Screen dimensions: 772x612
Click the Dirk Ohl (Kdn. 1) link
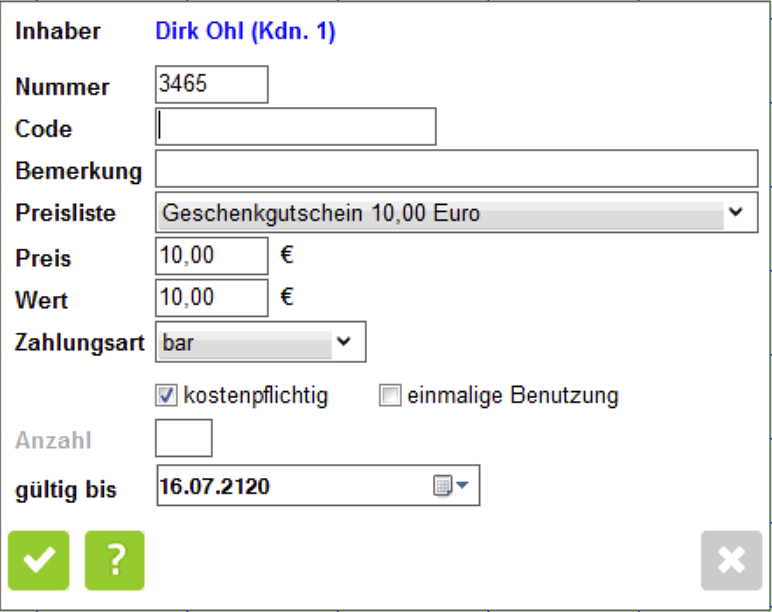tap(245, 32)
